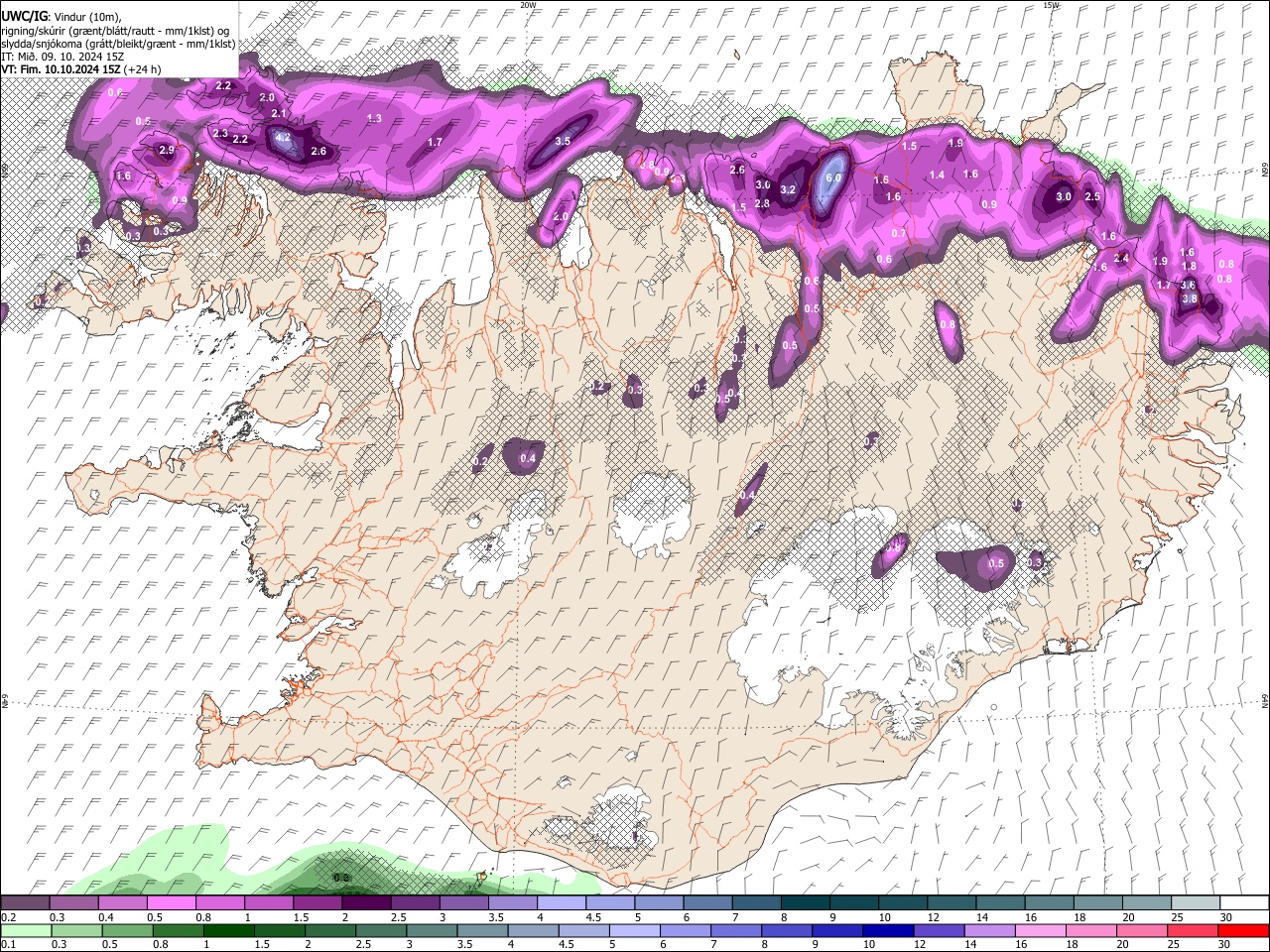Pick the white 30 swatch in snowfall legend
The width and height of the screenshot is (1270, 952).
[x=1244, y=902]
